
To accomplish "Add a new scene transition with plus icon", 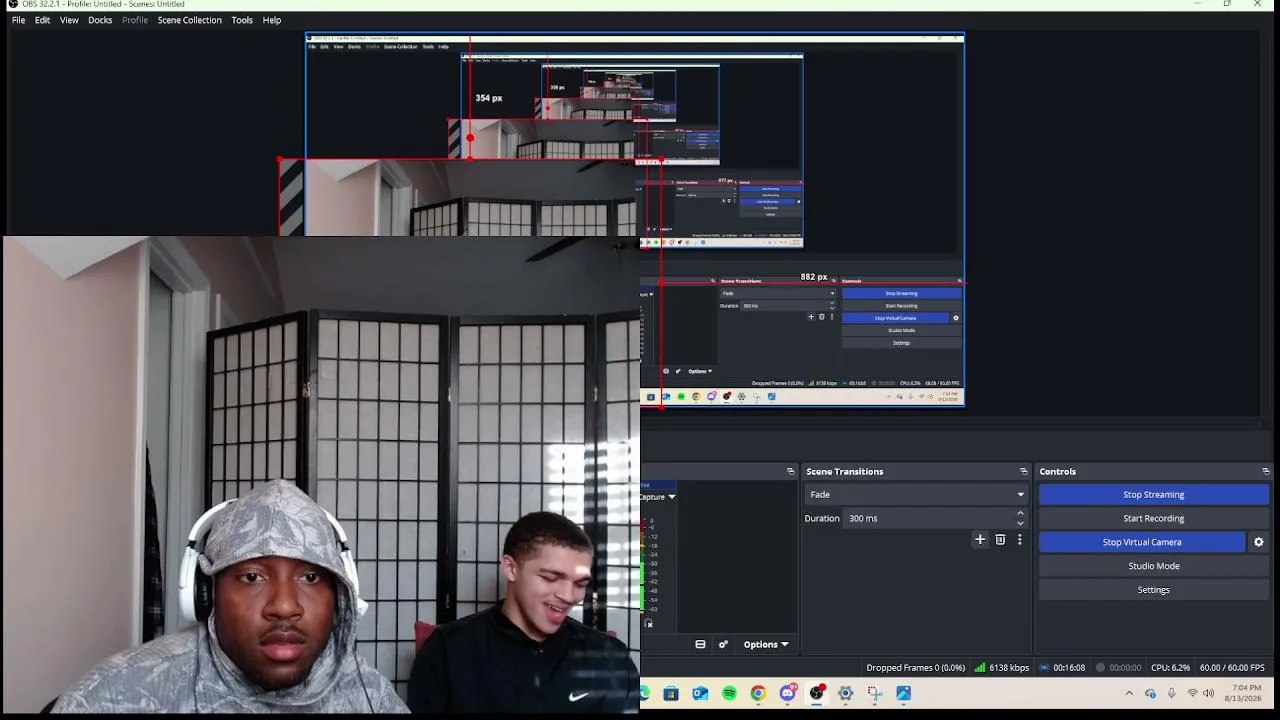I will tap(980, 540).
